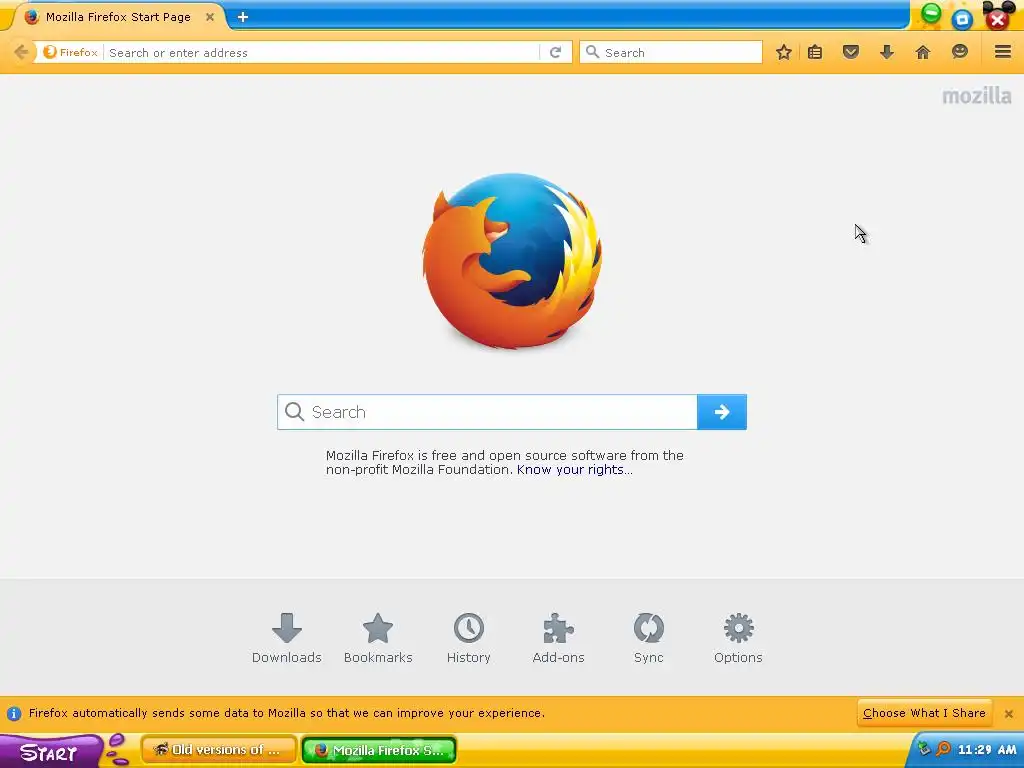Open the toolbar downloads arrow icon
Image resolution: width=1024 pixels, height=768 pixels.
click(x=887, y=52)
